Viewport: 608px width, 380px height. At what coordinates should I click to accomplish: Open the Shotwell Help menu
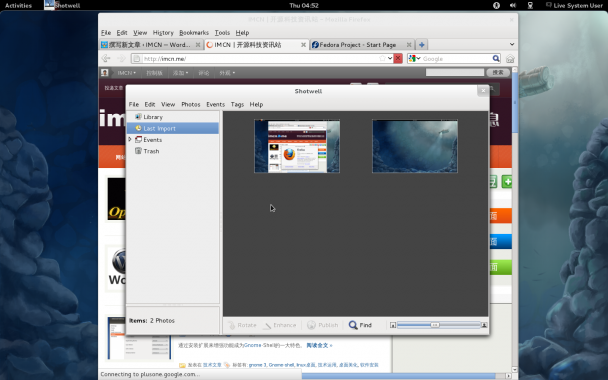(256, 104)
